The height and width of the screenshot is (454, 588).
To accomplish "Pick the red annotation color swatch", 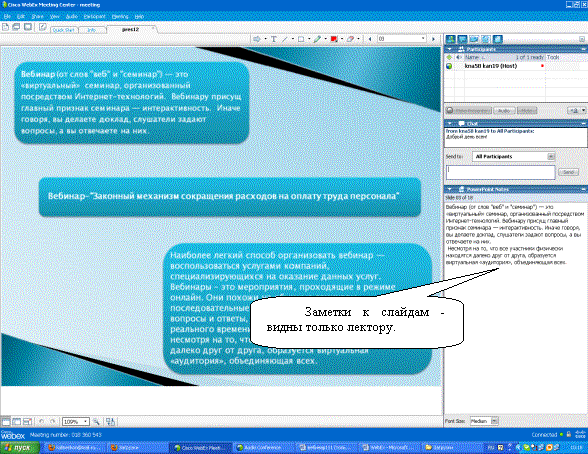I will click(334, 39).
